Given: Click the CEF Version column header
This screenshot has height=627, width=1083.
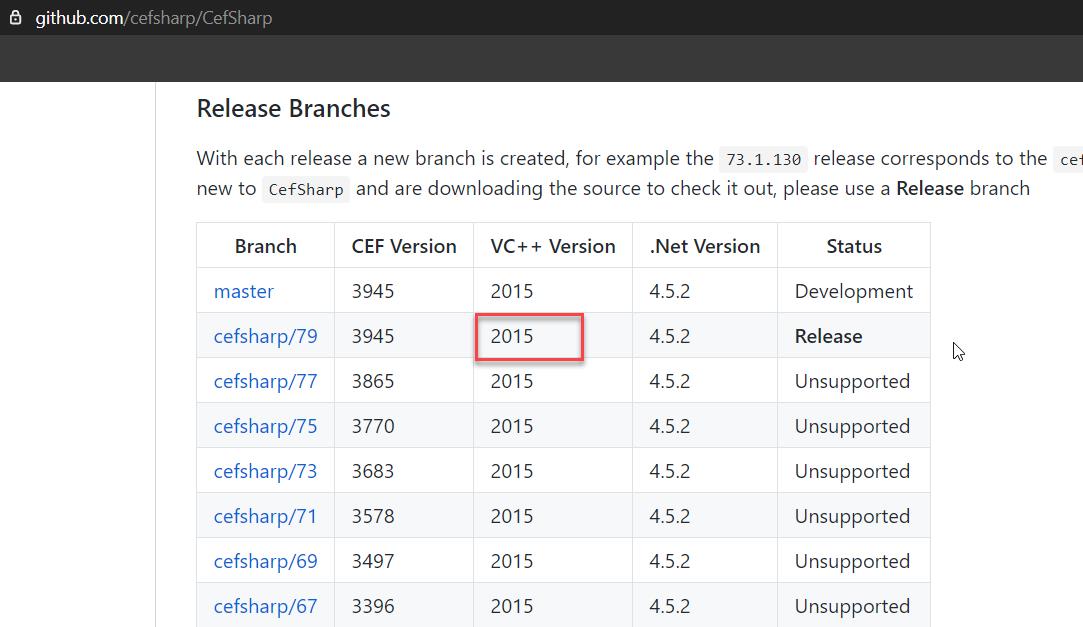Looking at the screenshot, I should (x=403, y=245).
